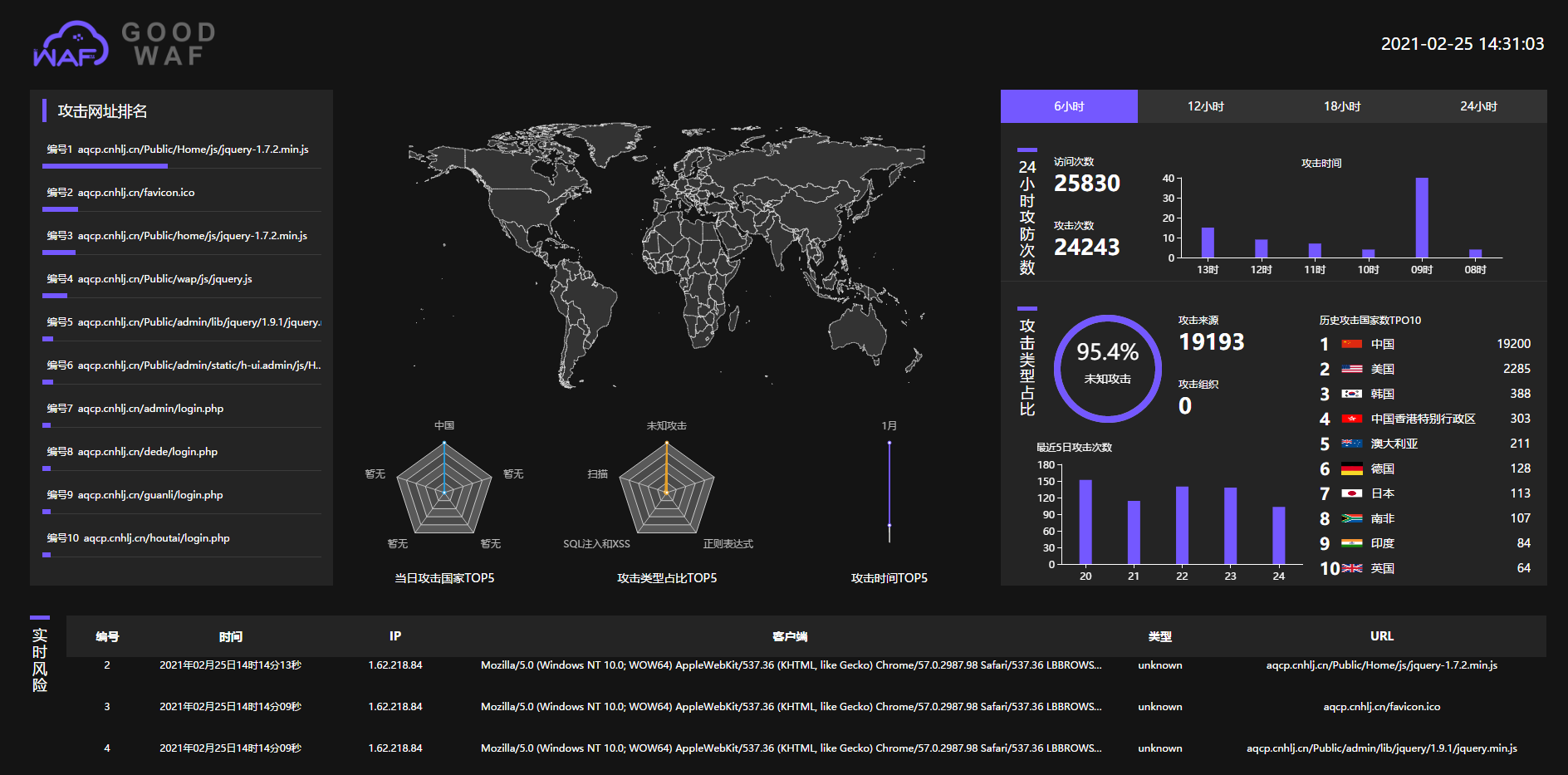The width and height of the screenshot is (1568, 775).
Task: Click the progress bar under 编号2 favicon.ico
Action: [x=60, y=209]
